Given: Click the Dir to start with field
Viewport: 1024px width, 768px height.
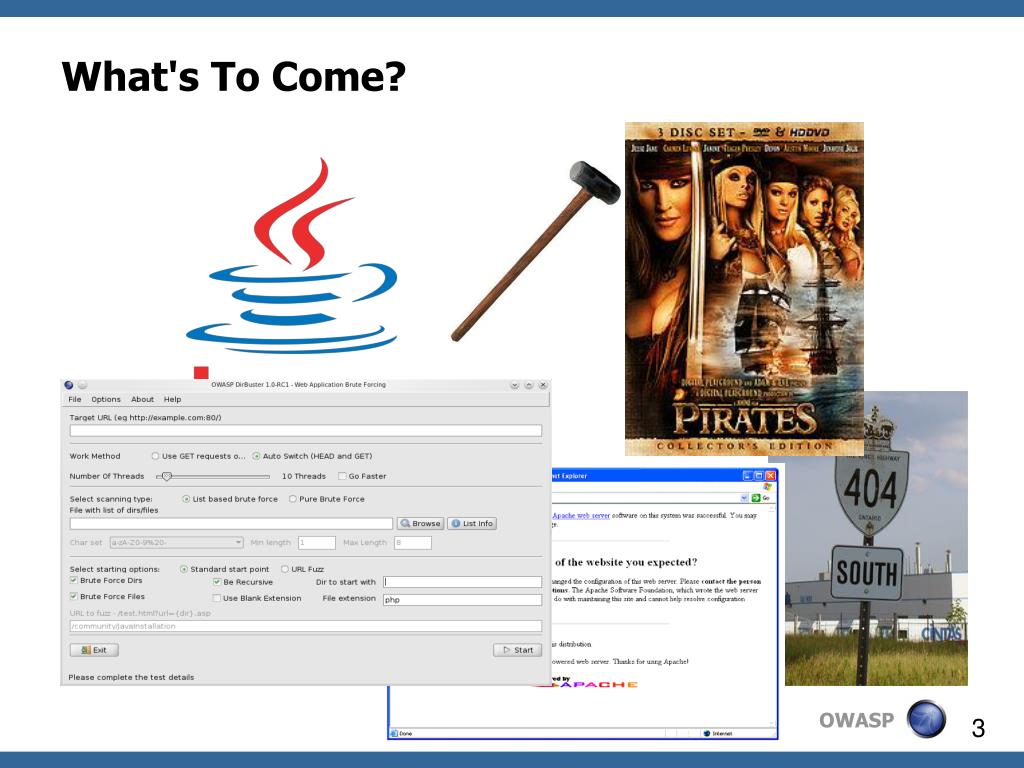Looking at the screenshot, I should [x=462, y=582].
